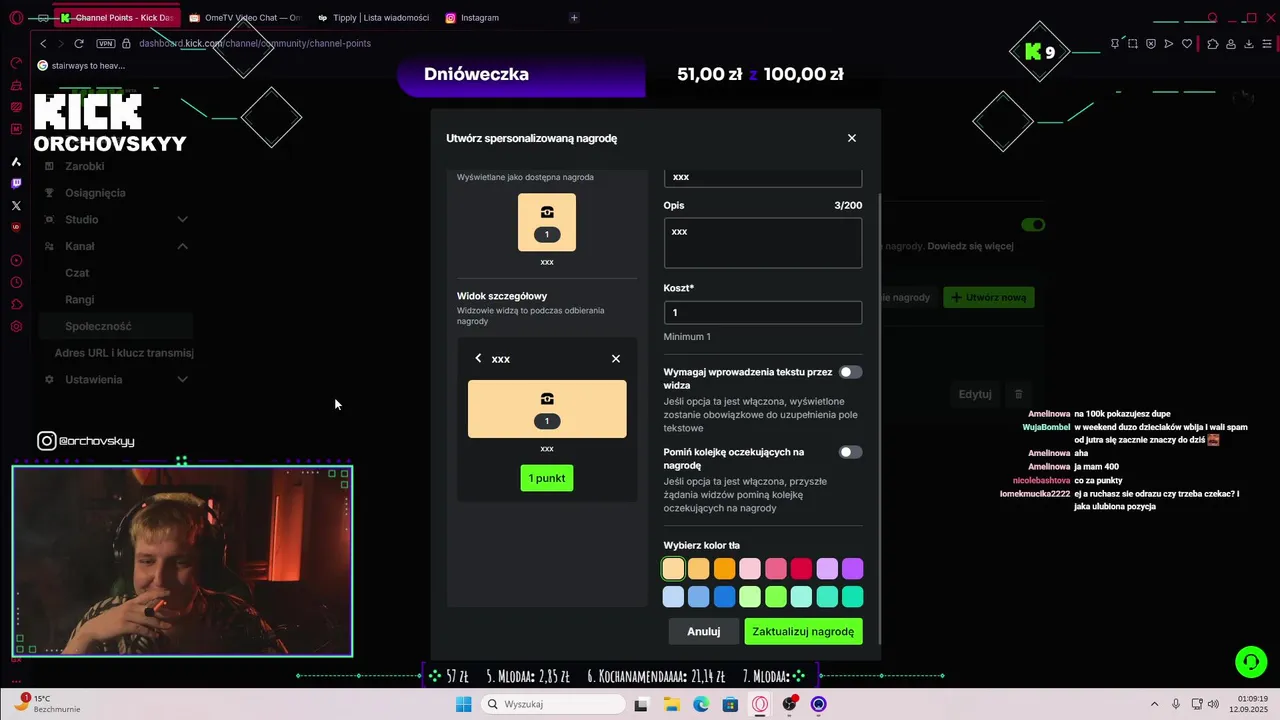Click the trash delete icon next to Edytuj
The width and height of the screenshot is (1280, 720).
[x=1018, y=394]
